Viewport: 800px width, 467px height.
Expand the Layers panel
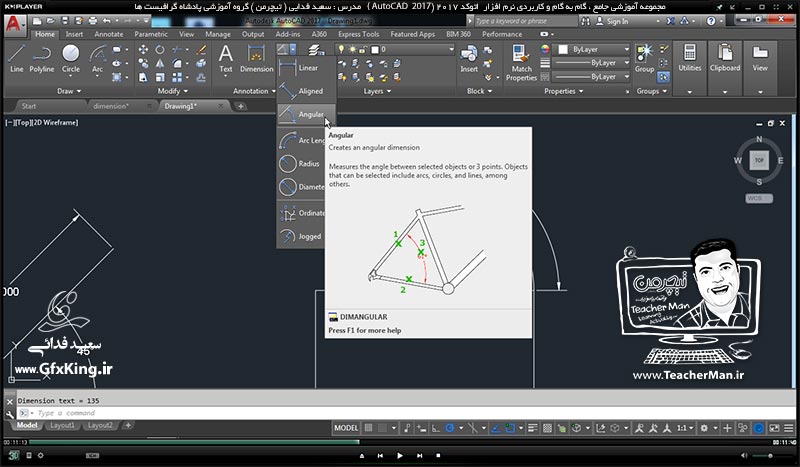[x=377, y=91]
